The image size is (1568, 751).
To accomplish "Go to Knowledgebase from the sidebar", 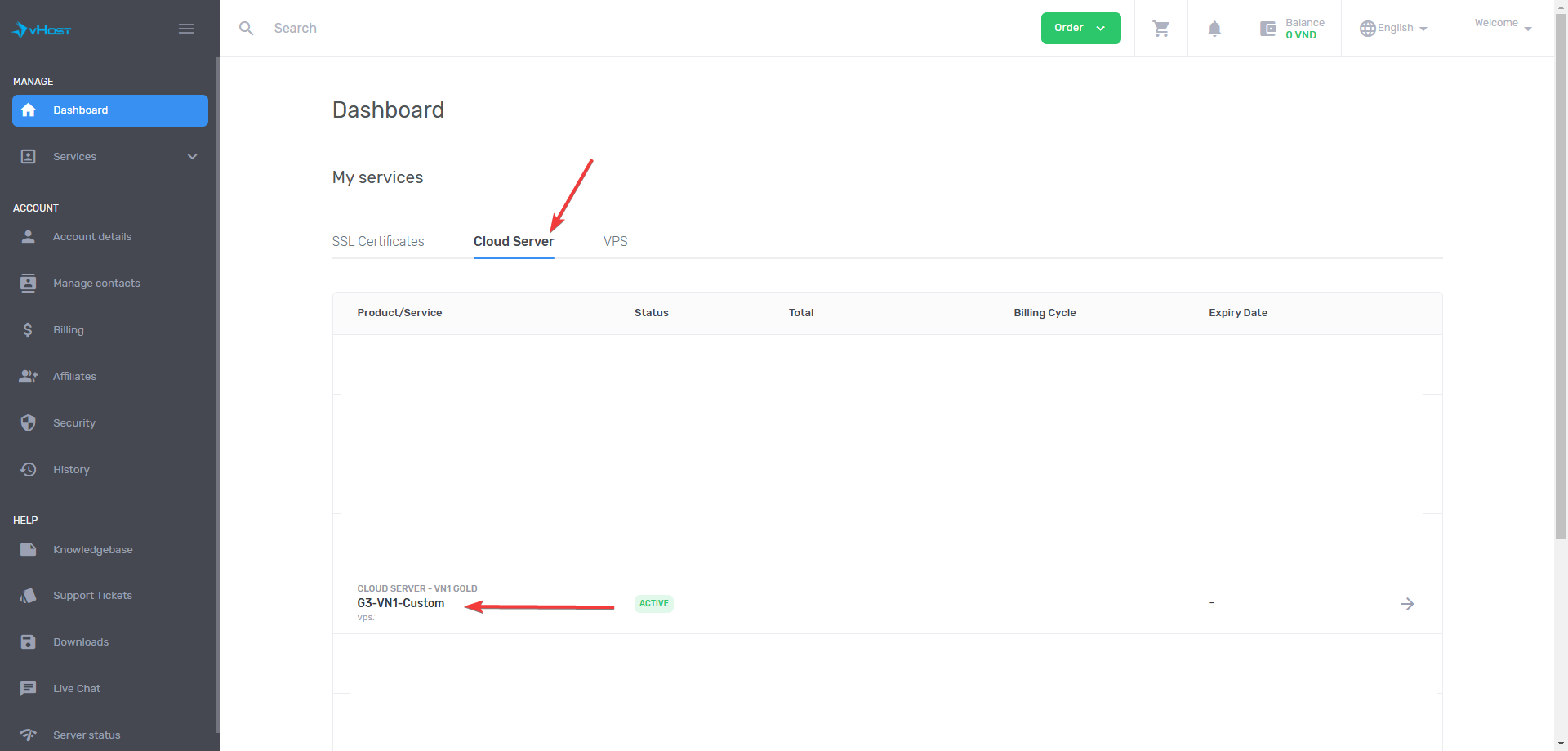I will 93,549.
